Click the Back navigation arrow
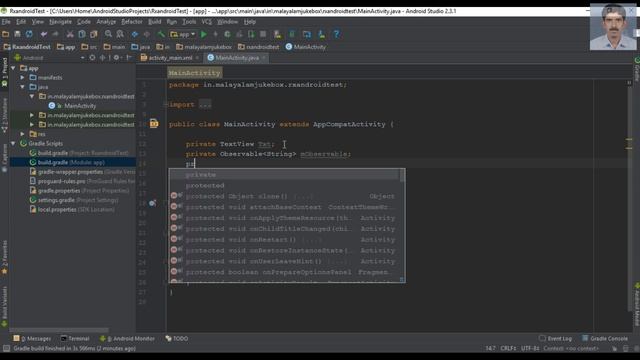Image resolution: width=640 pixels, height=360 pixels. click(135, 34)
